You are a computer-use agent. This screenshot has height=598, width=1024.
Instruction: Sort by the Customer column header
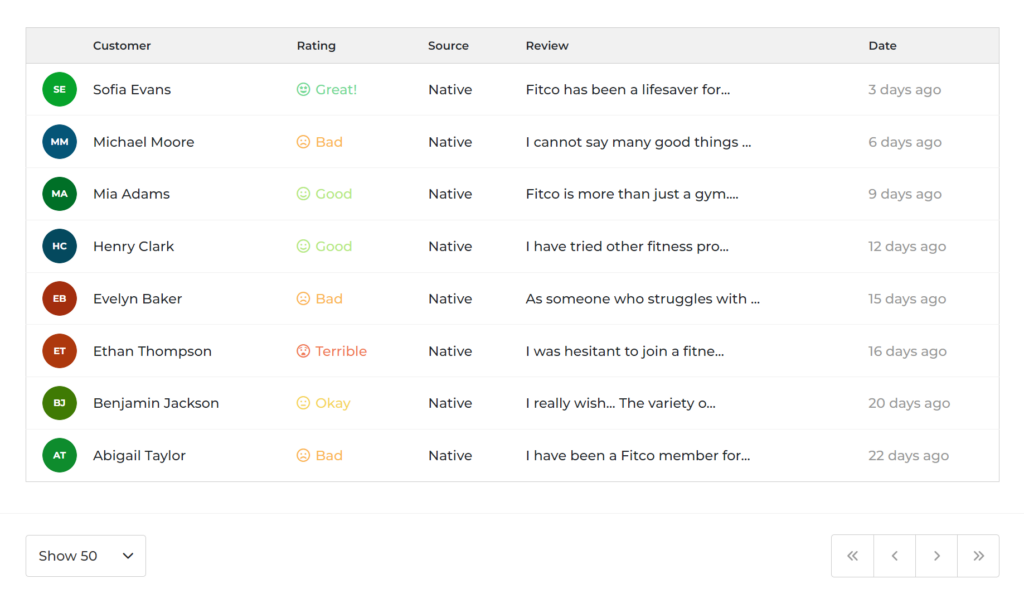tap(121, 46)
